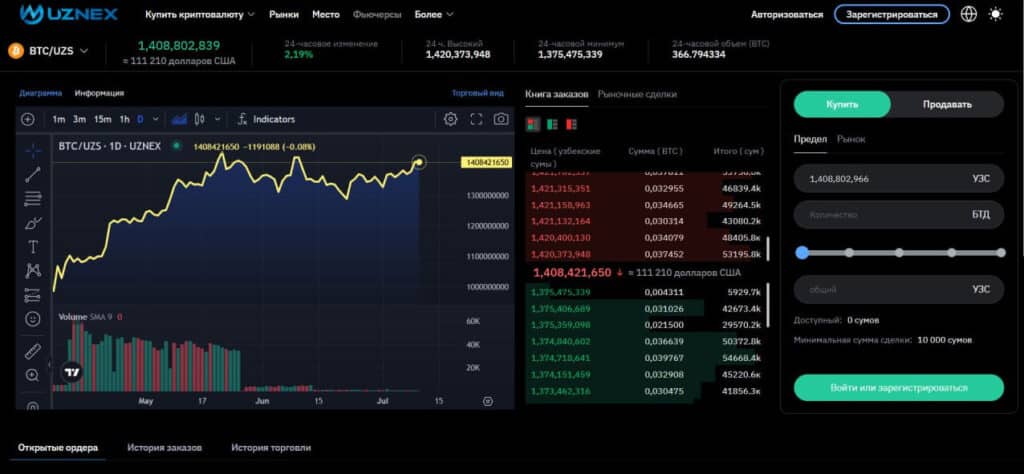Click the go-to-date icon in the chart corner
Viewport: 1024px width, 474px height.
488,401
